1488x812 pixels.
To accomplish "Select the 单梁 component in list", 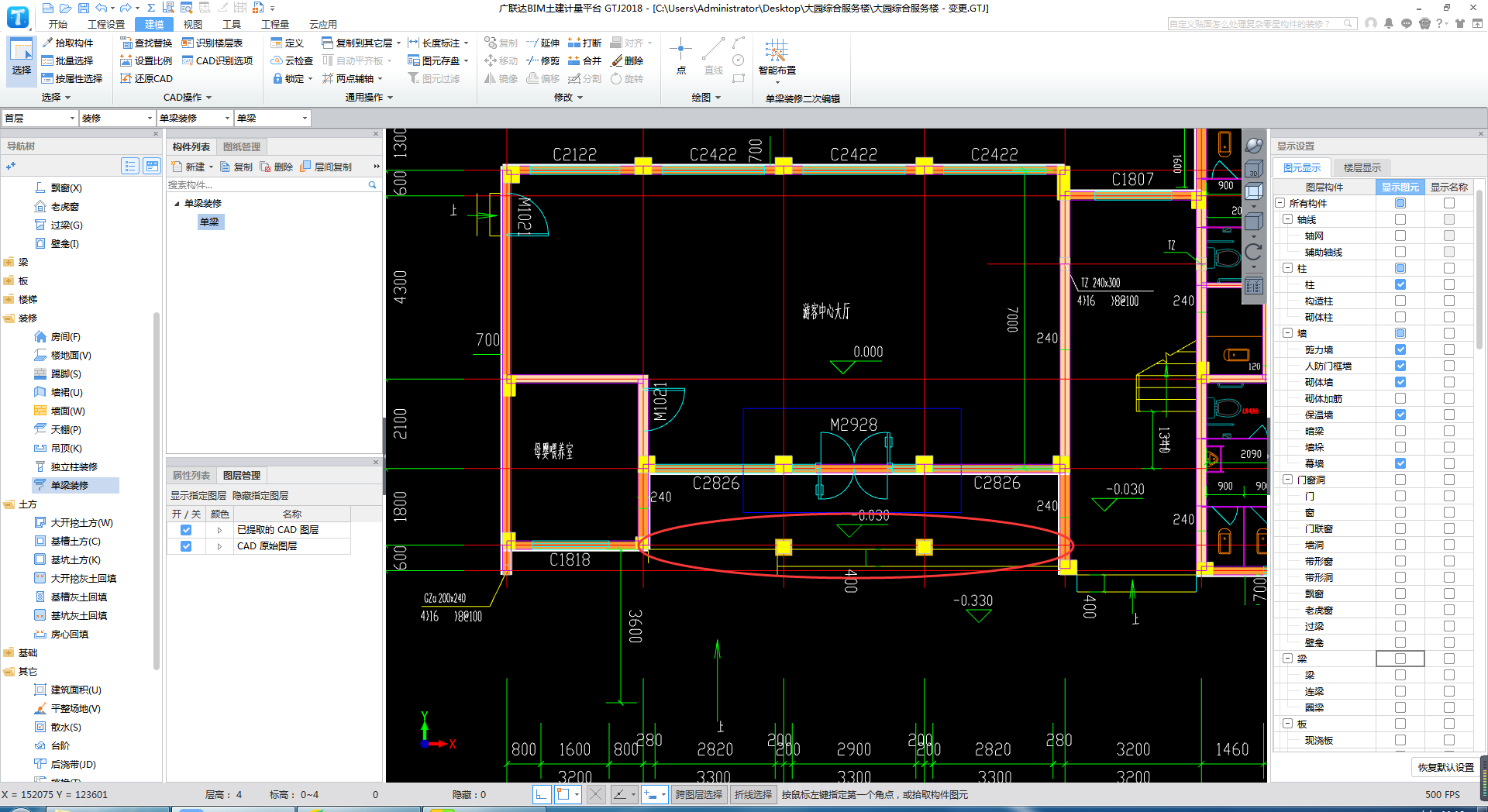I will [209, 222].
